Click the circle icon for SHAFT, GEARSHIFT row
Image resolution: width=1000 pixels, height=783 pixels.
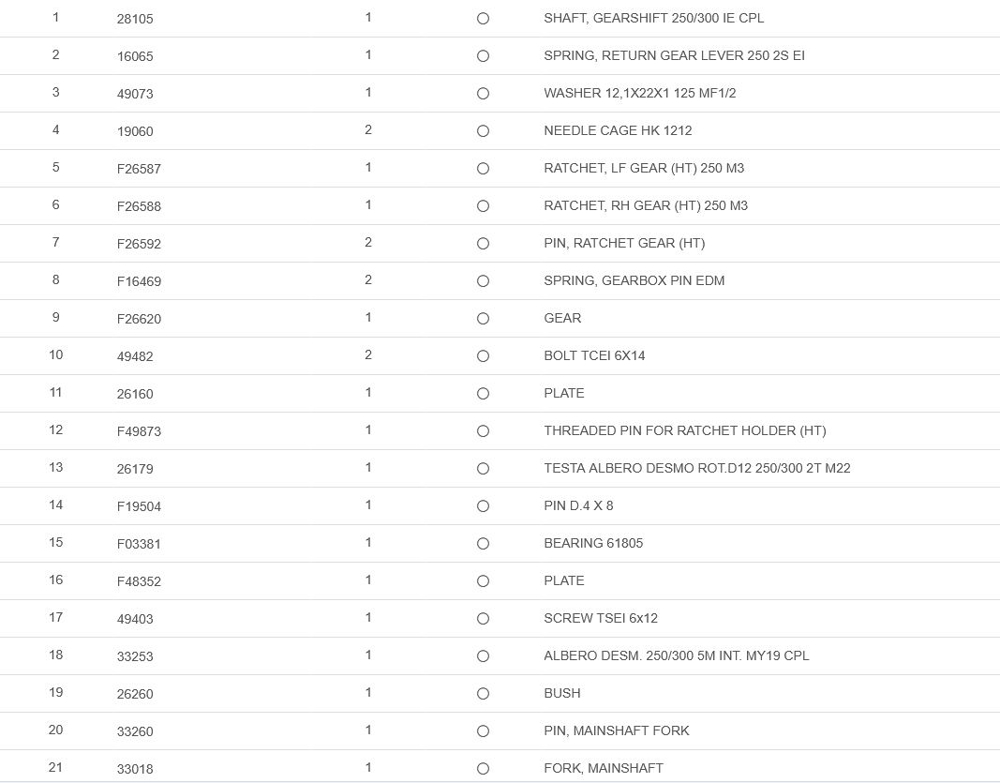483,19
